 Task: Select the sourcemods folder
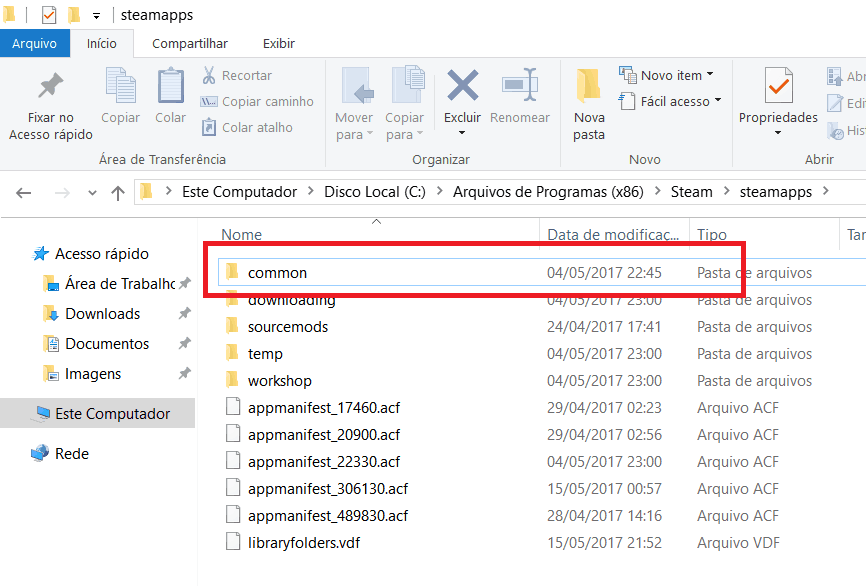click(288, 327)
